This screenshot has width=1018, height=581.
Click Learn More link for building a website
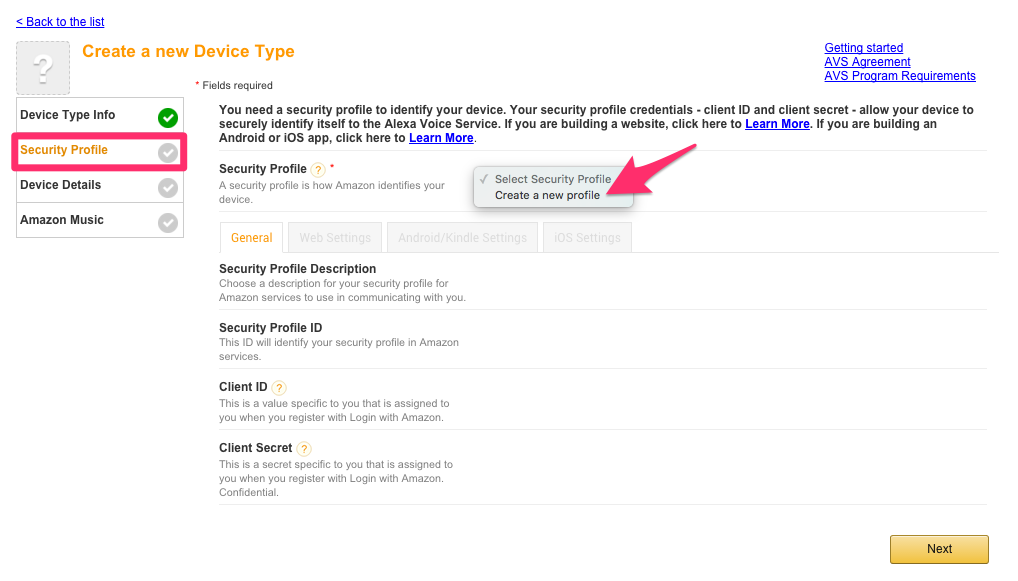(x=777, y=124)
